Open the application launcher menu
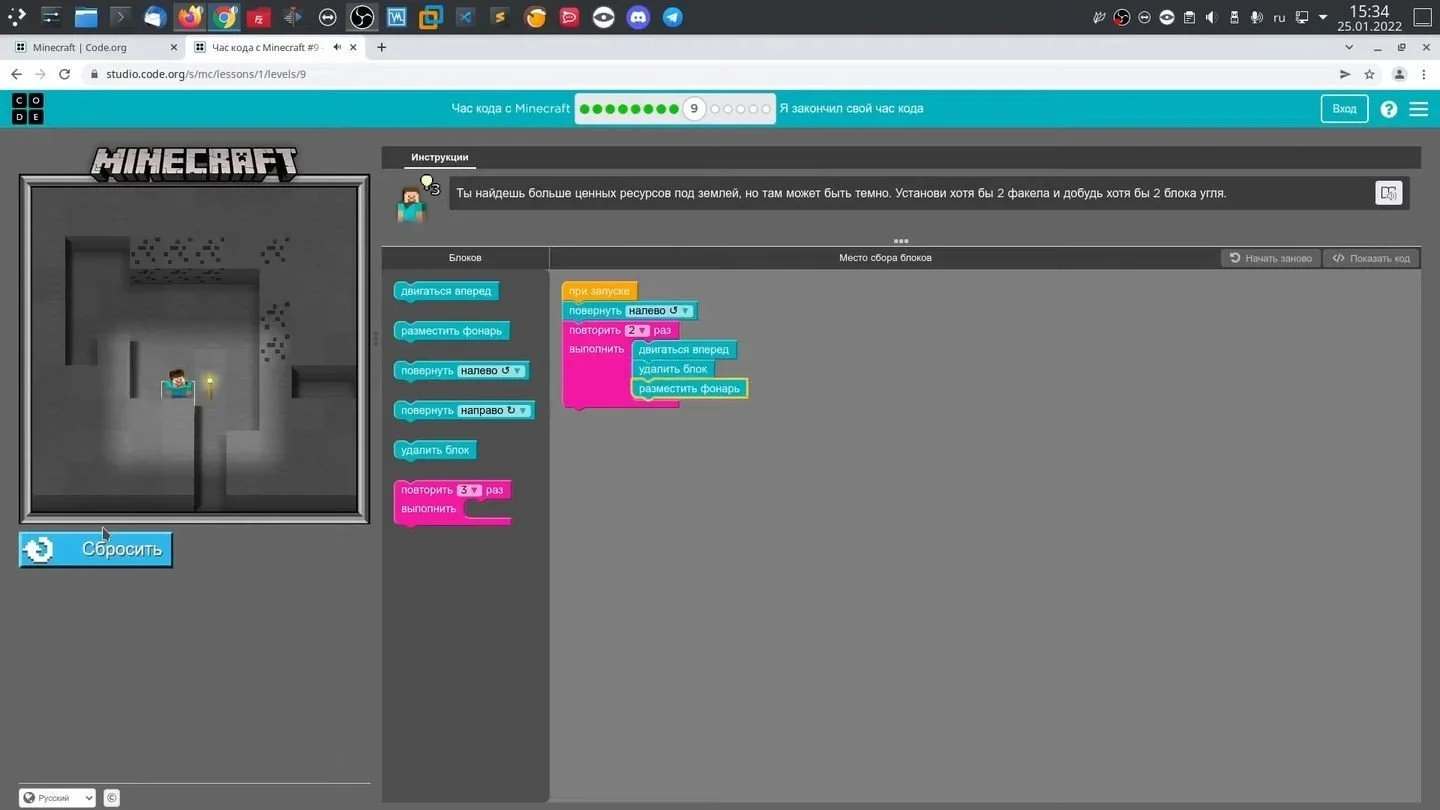The height and width of the screenshot is (810, 1440). [17, 17]
